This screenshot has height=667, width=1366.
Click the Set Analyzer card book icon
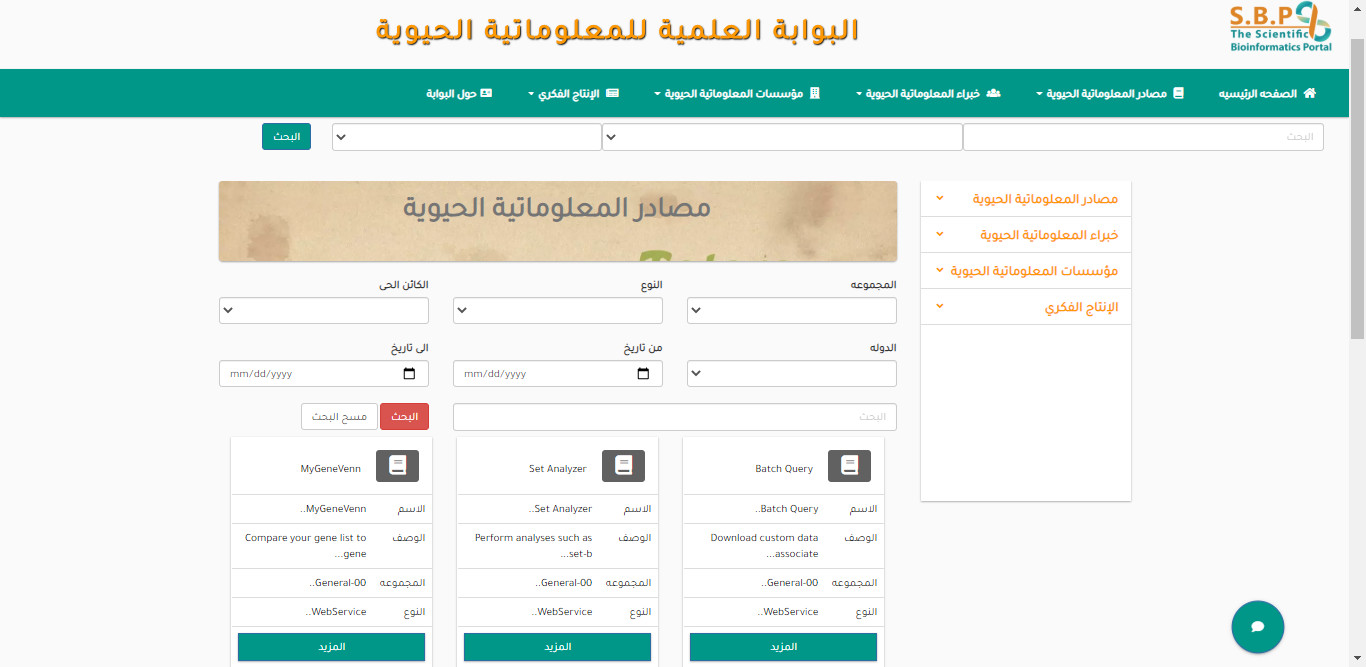[x=624, y=465]
